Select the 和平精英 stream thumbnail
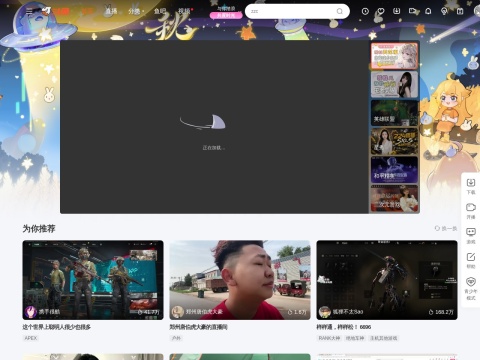This screenshot has height=360, width=480. 394,170
